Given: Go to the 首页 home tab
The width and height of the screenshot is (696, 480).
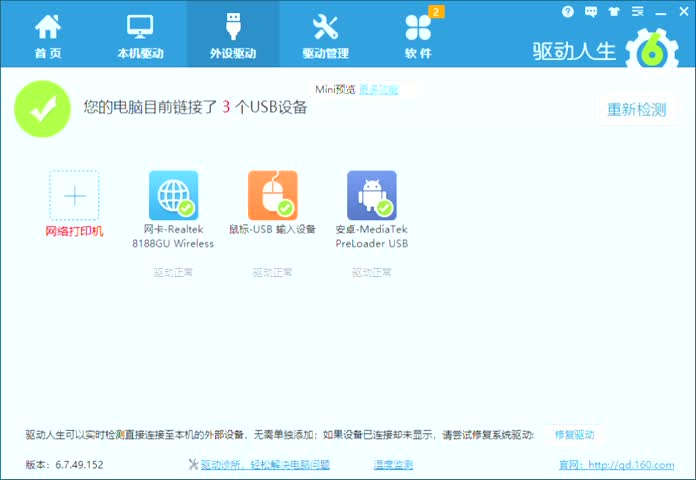Looking at the screenshot, I should (x=47, y=36).
